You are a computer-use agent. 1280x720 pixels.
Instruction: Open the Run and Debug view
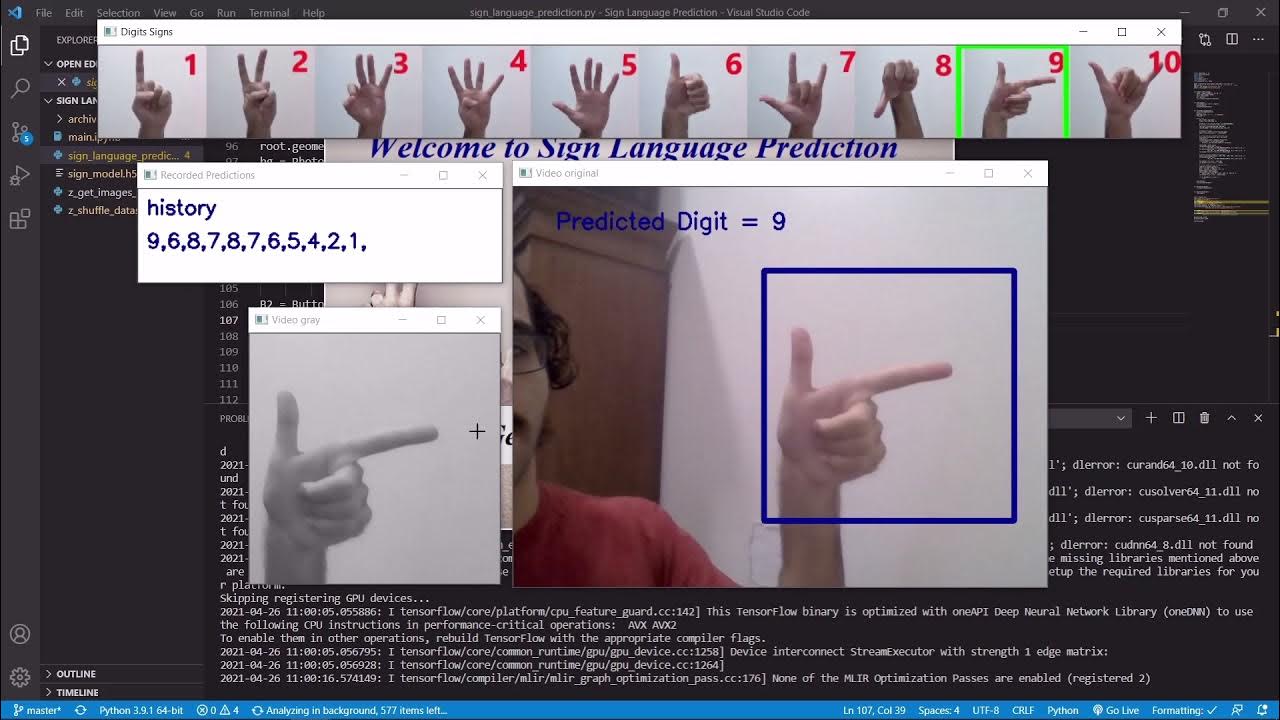pyautogui.click(x=20, y=176)
